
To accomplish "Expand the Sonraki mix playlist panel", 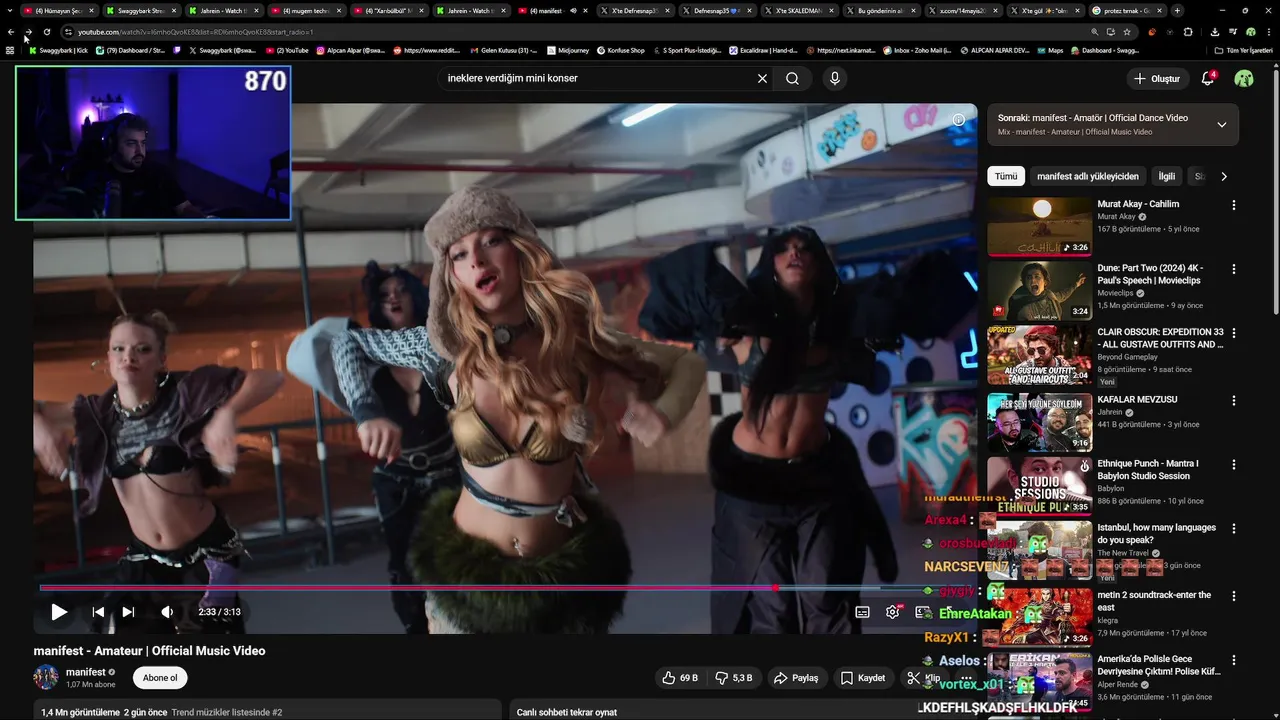I will tap(1221, 124).
